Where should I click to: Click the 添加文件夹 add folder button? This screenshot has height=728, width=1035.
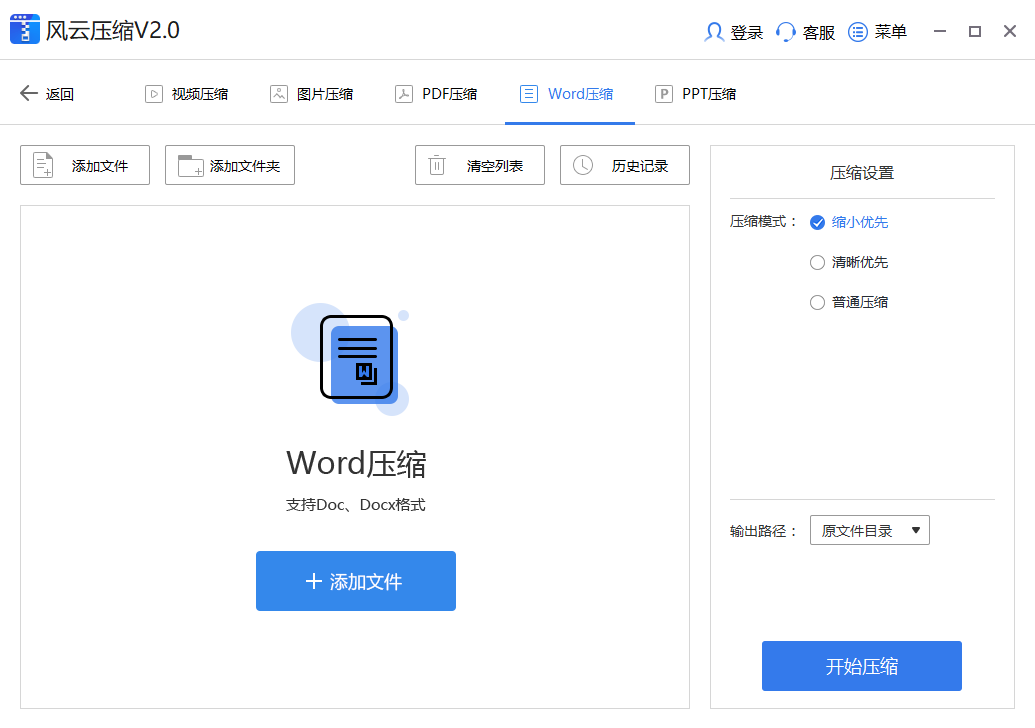coord(229,165)
